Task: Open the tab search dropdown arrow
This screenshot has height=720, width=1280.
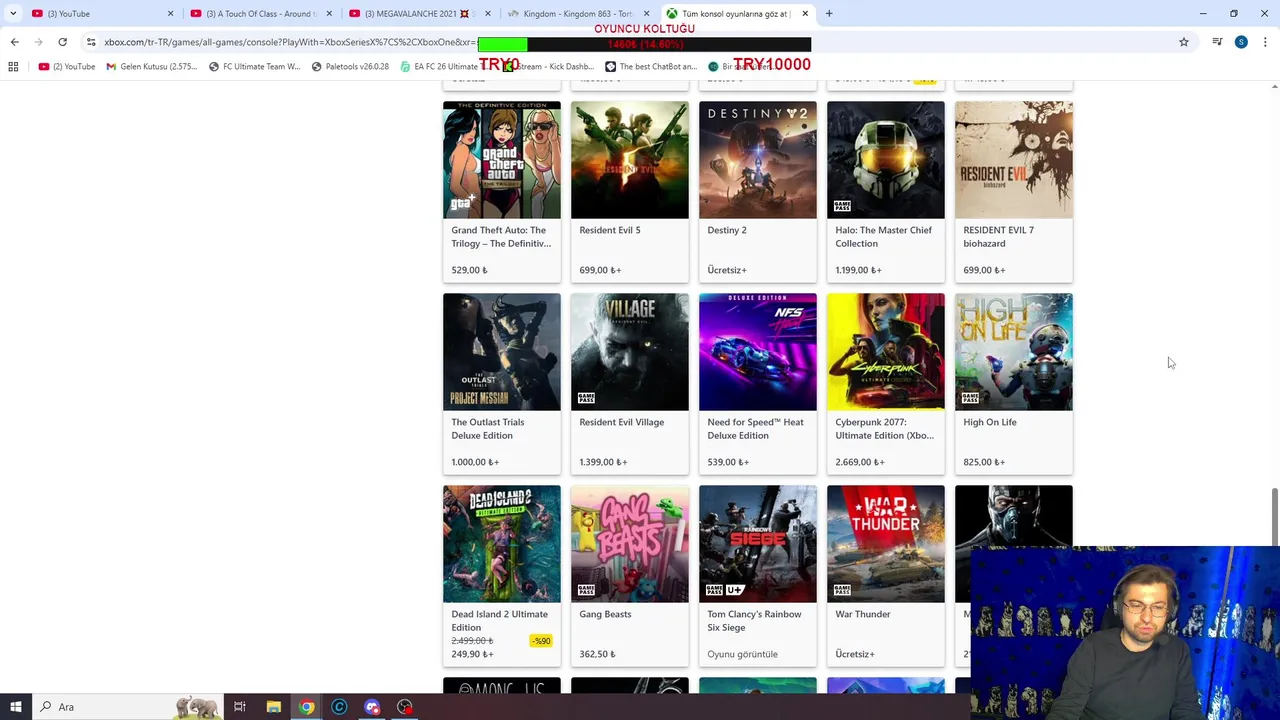Action: click(x=13, y=13)
